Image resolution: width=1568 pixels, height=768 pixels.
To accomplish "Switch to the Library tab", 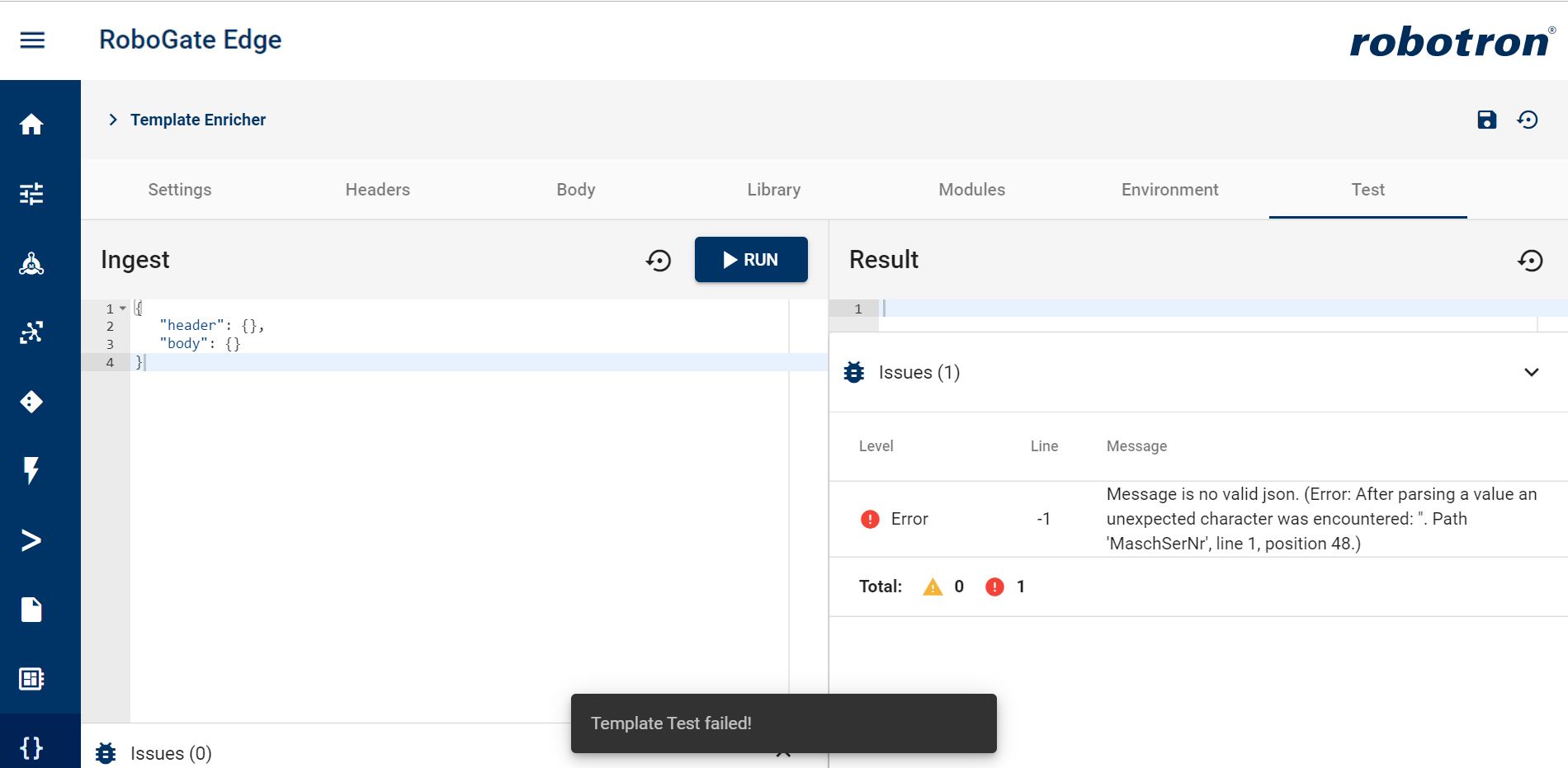I will click(x=774, y=190).
